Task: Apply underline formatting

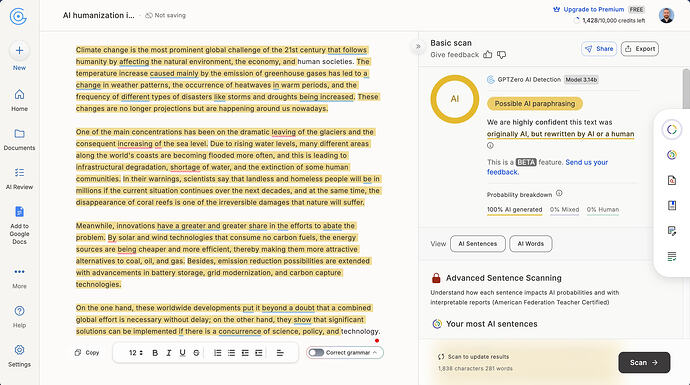Action: [x=182, y=353]
